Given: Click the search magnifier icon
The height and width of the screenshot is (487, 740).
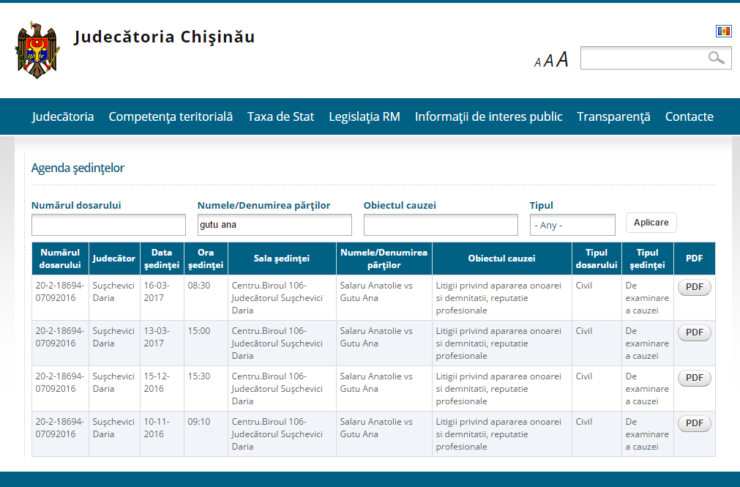Looking at the screenshot, I should [x=716, y=58].
